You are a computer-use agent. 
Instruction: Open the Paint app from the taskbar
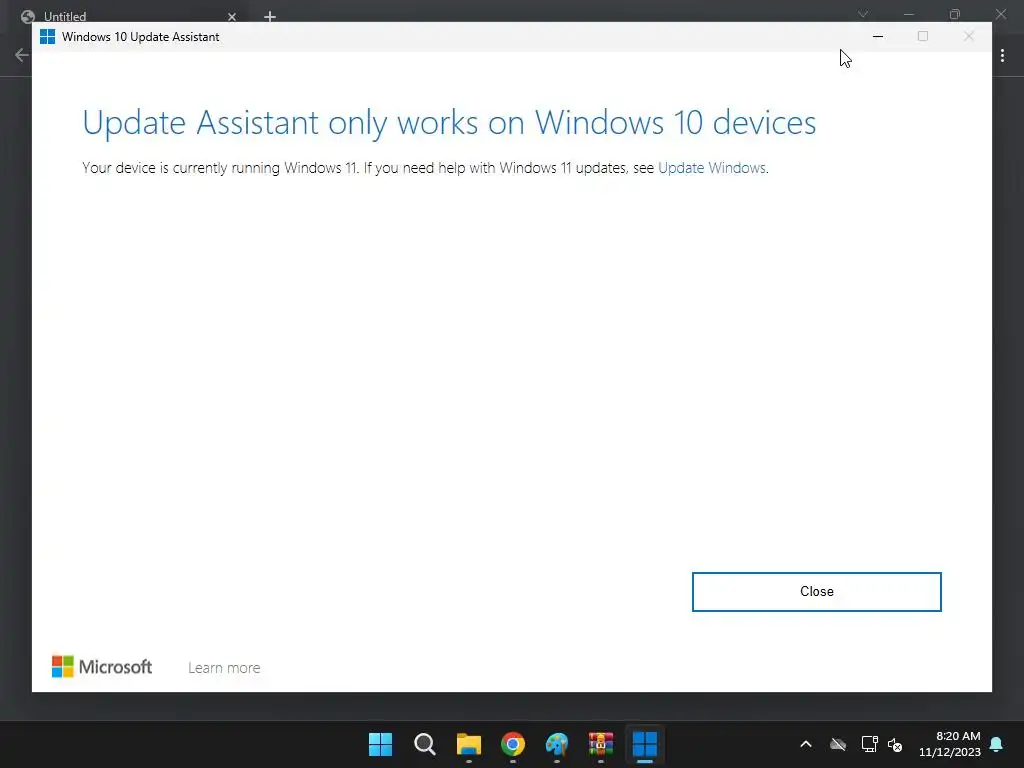click(x=556, y=744)
